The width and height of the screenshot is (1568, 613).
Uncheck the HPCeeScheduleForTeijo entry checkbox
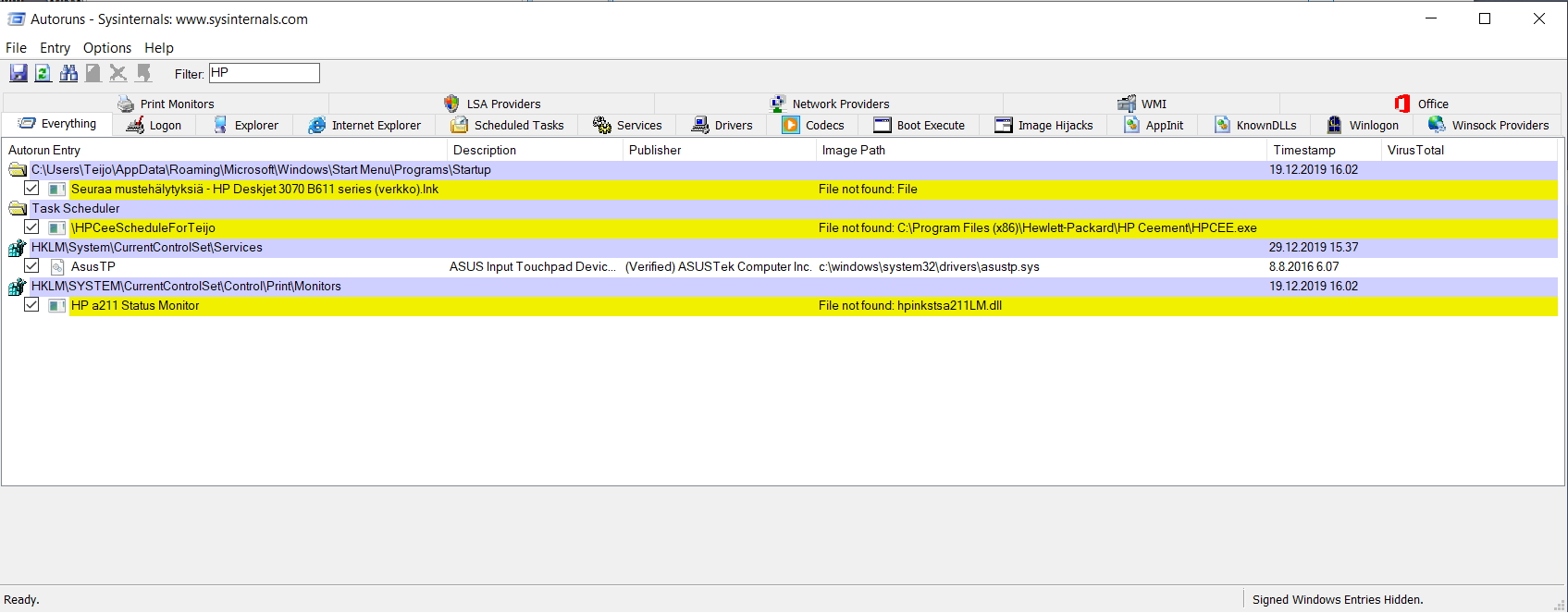tap(31, 227)
